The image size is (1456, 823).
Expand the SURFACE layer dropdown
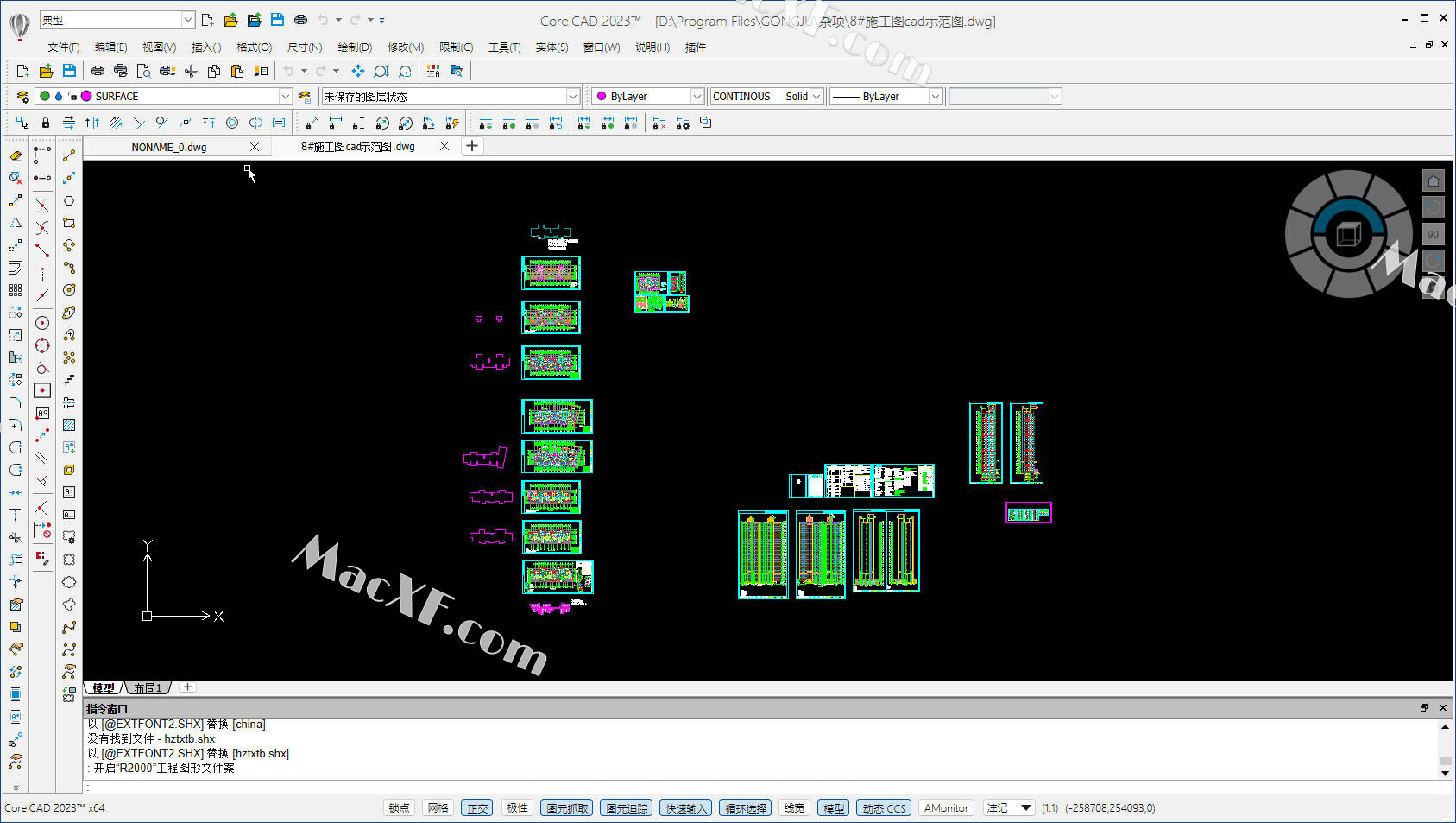point(285,97)
